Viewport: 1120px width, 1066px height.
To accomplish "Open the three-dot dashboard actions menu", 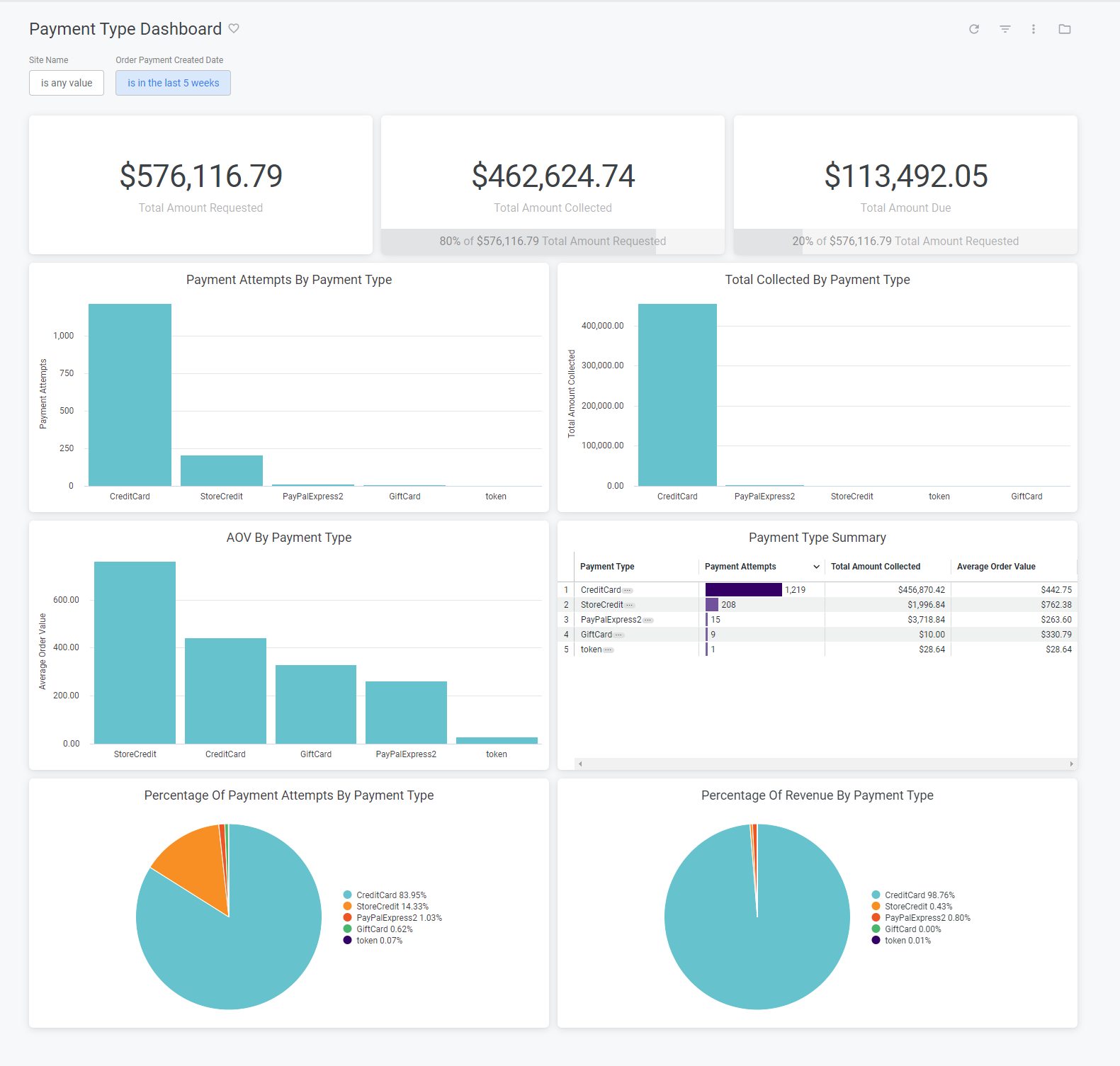I will pos(1034,29).
